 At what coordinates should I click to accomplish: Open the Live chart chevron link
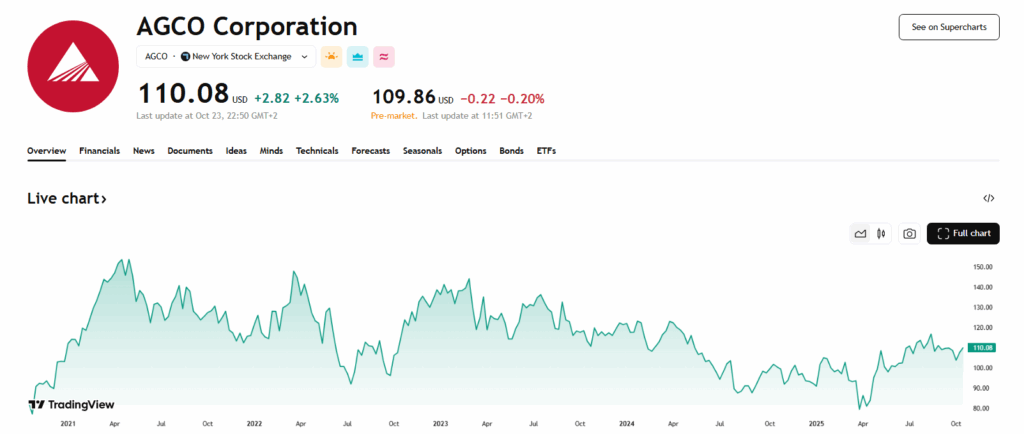tap(67, 199)
